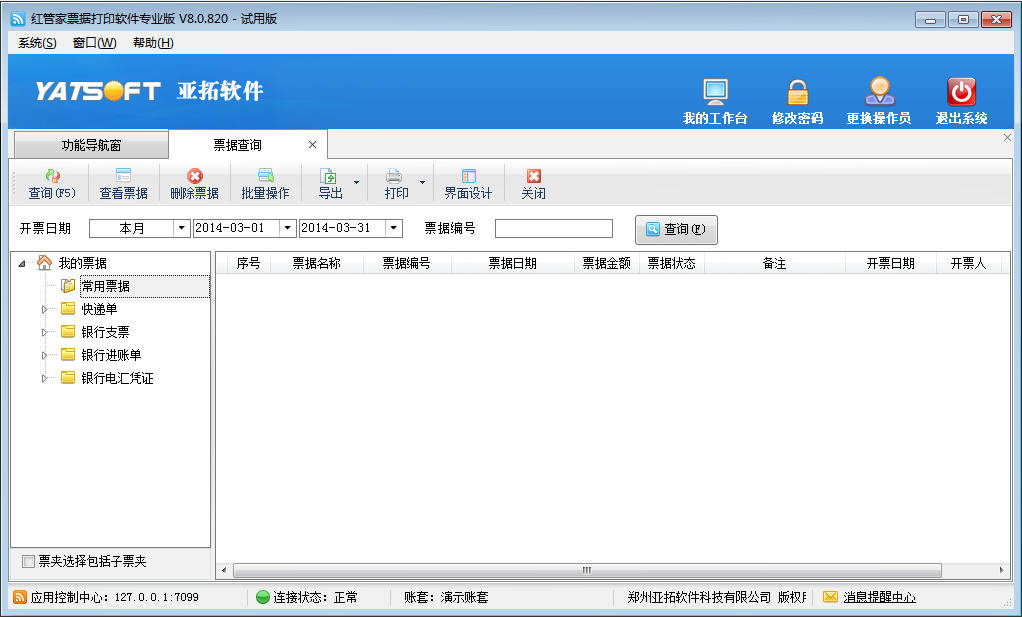The width and height of the screenshot is (1022, 617).
Task: Click the 票据日期 column header
Action: (x=513, y=263)
